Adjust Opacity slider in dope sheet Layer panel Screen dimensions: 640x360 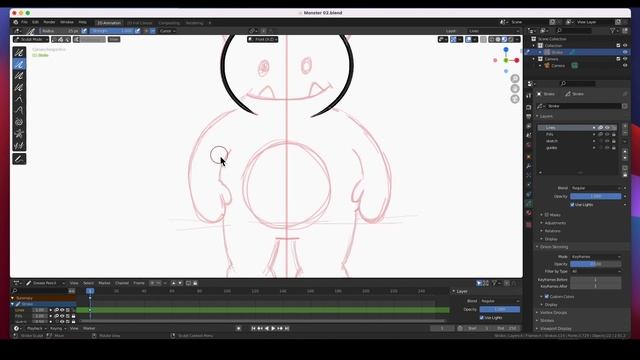[x=500, y=309]
